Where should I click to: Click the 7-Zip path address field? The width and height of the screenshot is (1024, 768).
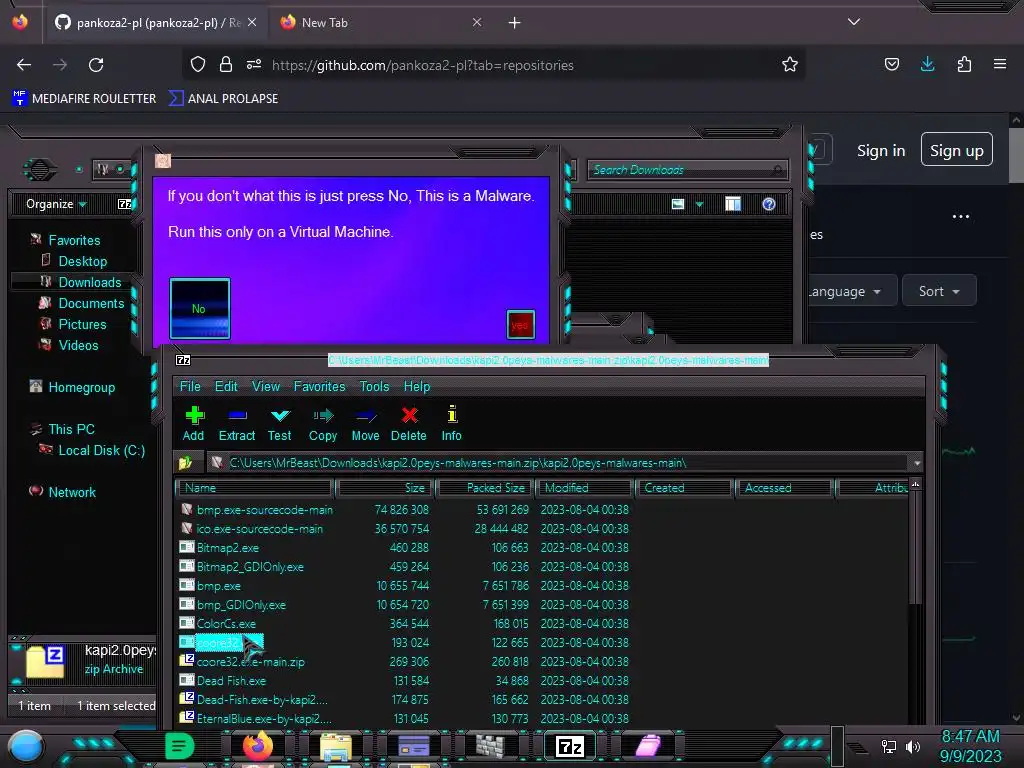[x=559, y=463]
